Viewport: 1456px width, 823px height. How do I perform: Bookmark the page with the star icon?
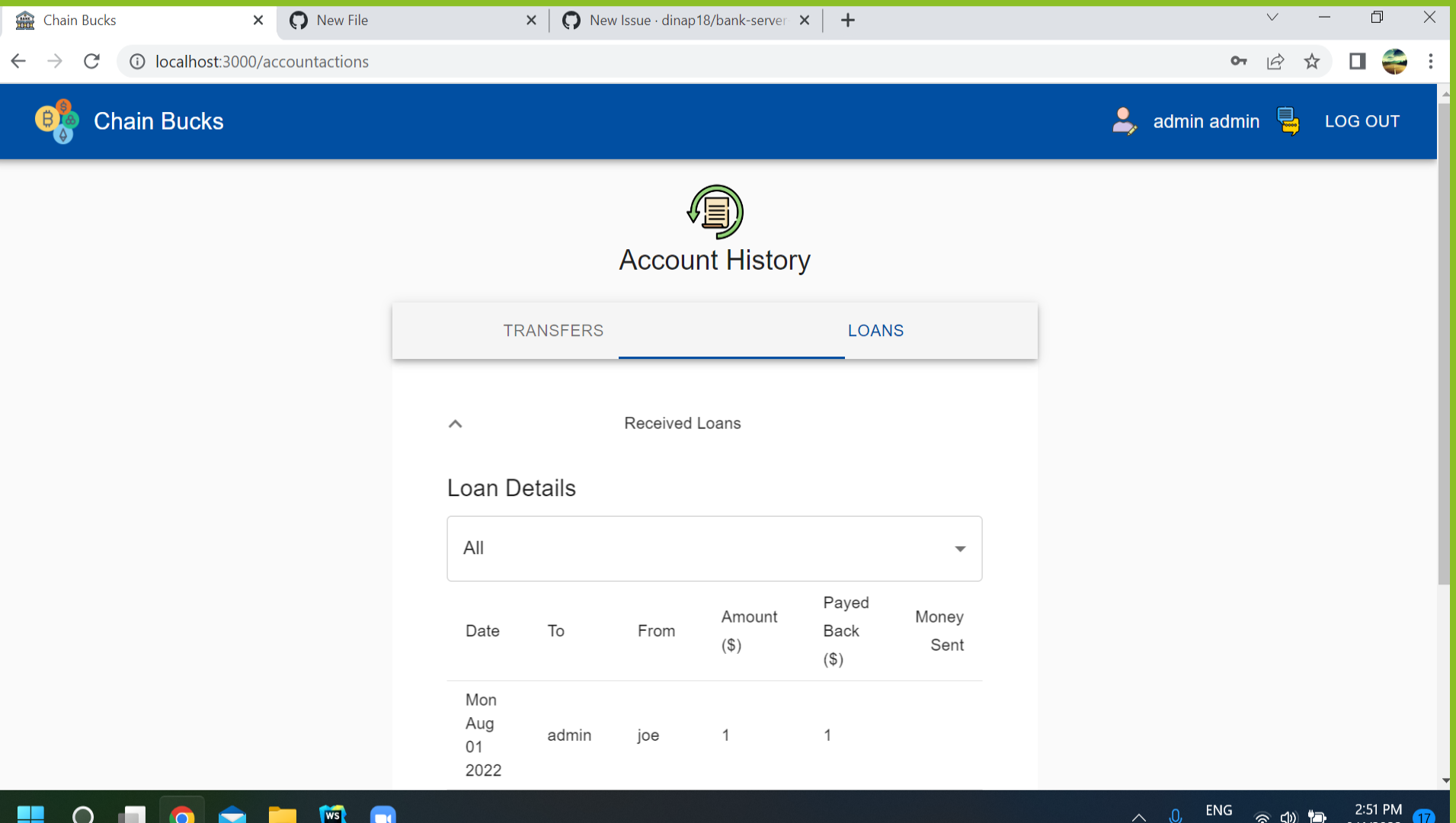tap(1313, 62)
